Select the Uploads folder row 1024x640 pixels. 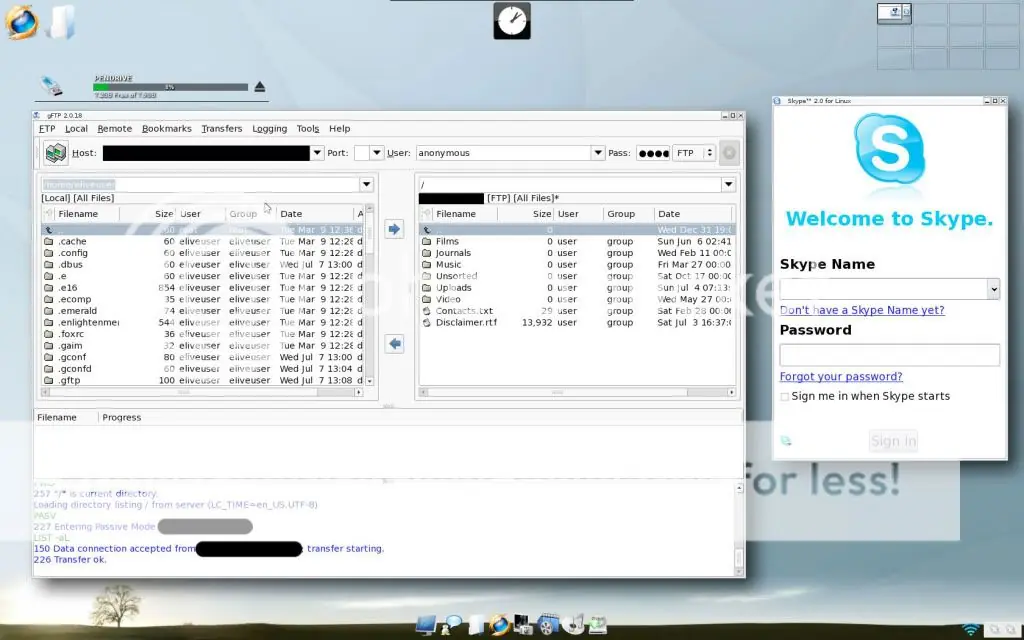pos(577,288)
